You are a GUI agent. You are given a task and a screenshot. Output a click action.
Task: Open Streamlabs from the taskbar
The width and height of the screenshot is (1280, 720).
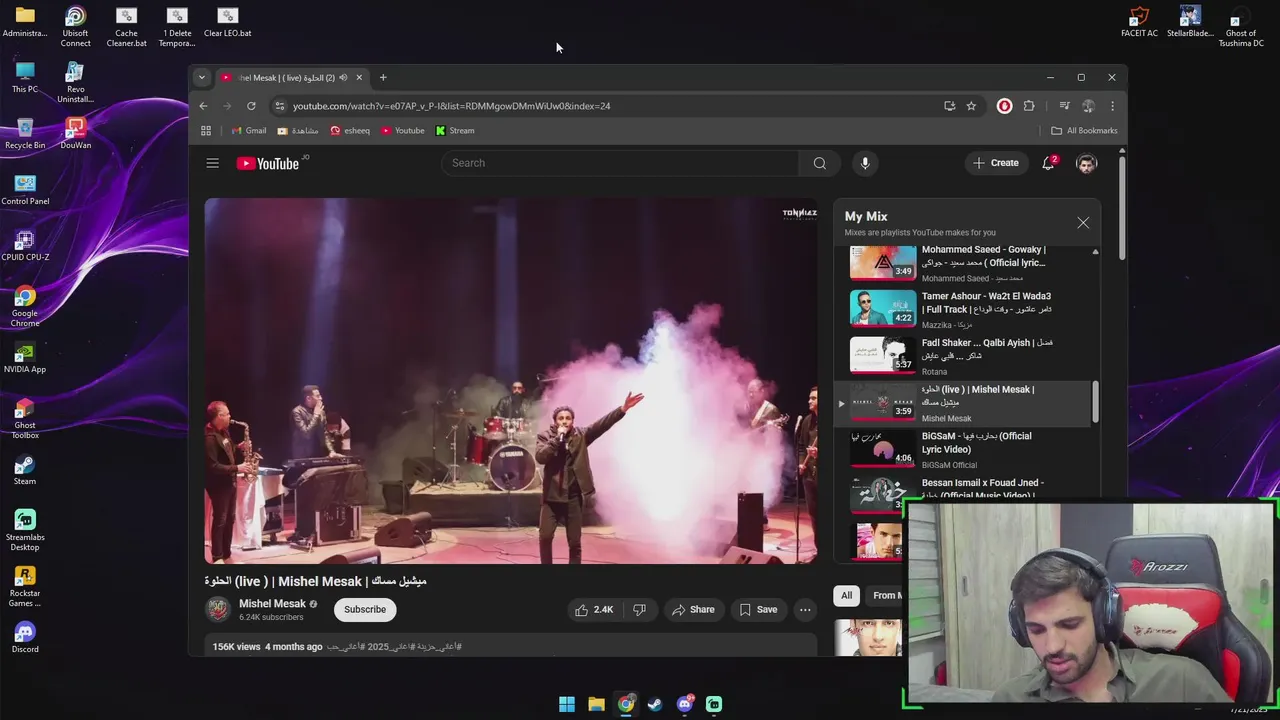pyautogui.click(x=714, y=704)
